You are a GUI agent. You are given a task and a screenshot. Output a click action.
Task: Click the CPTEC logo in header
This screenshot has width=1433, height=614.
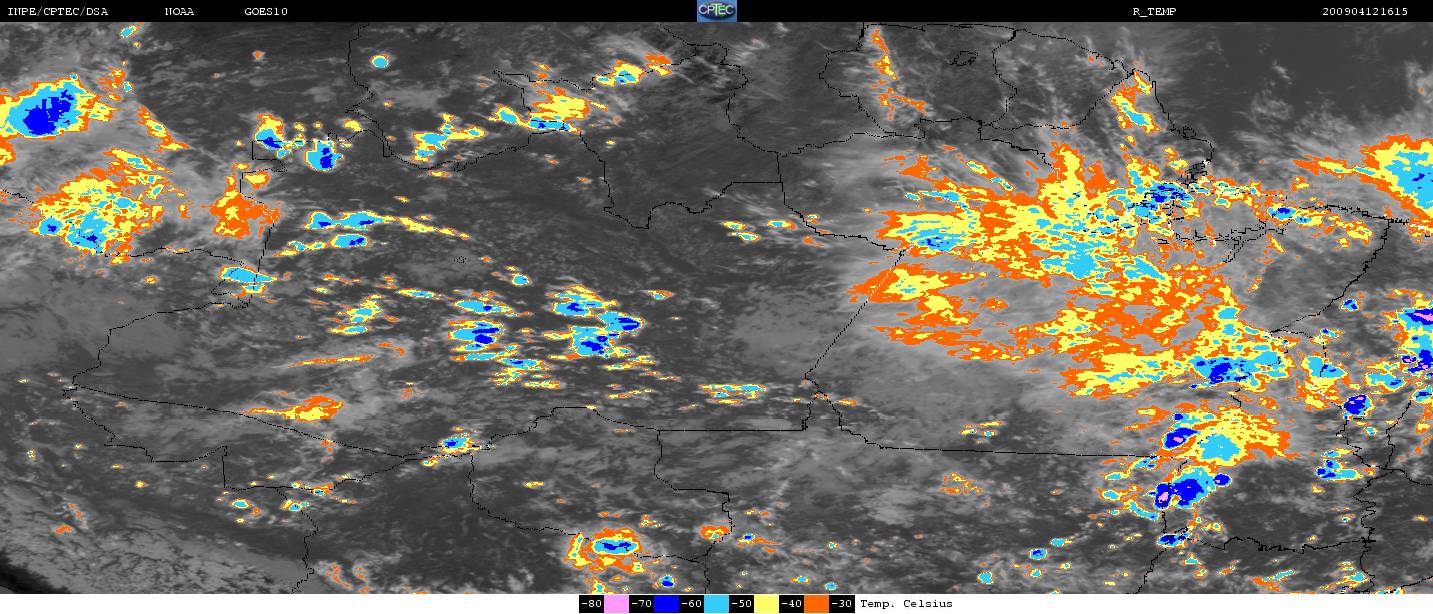pos(716,11)
